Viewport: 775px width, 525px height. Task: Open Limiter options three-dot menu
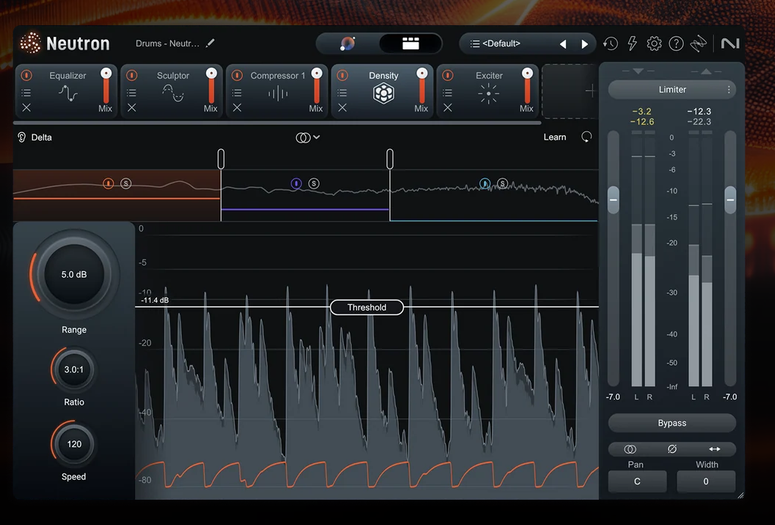(x=729, y=89)
